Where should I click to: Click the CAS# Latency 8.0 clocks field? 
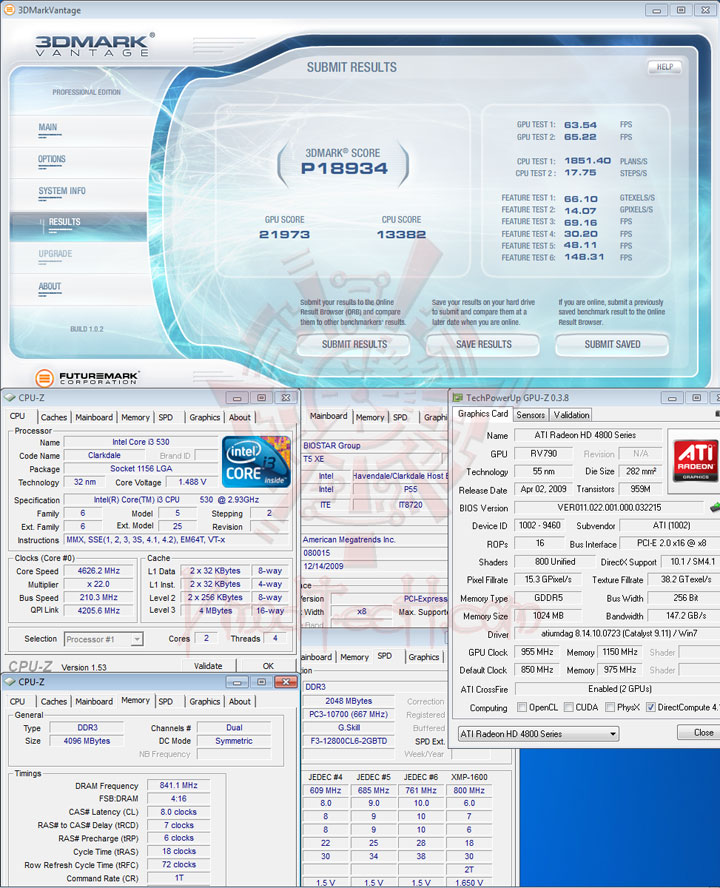coord(178,812)
